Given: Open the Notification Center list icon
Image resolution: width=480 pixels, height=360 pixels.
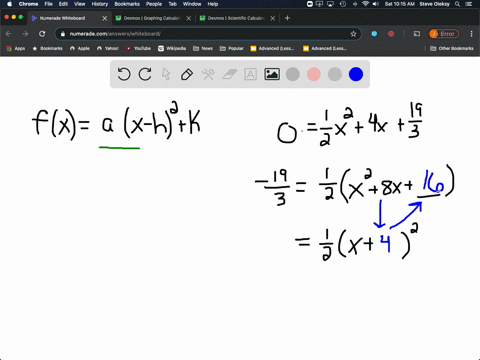Looking at the screenshot, I should (x=468, y=4).
